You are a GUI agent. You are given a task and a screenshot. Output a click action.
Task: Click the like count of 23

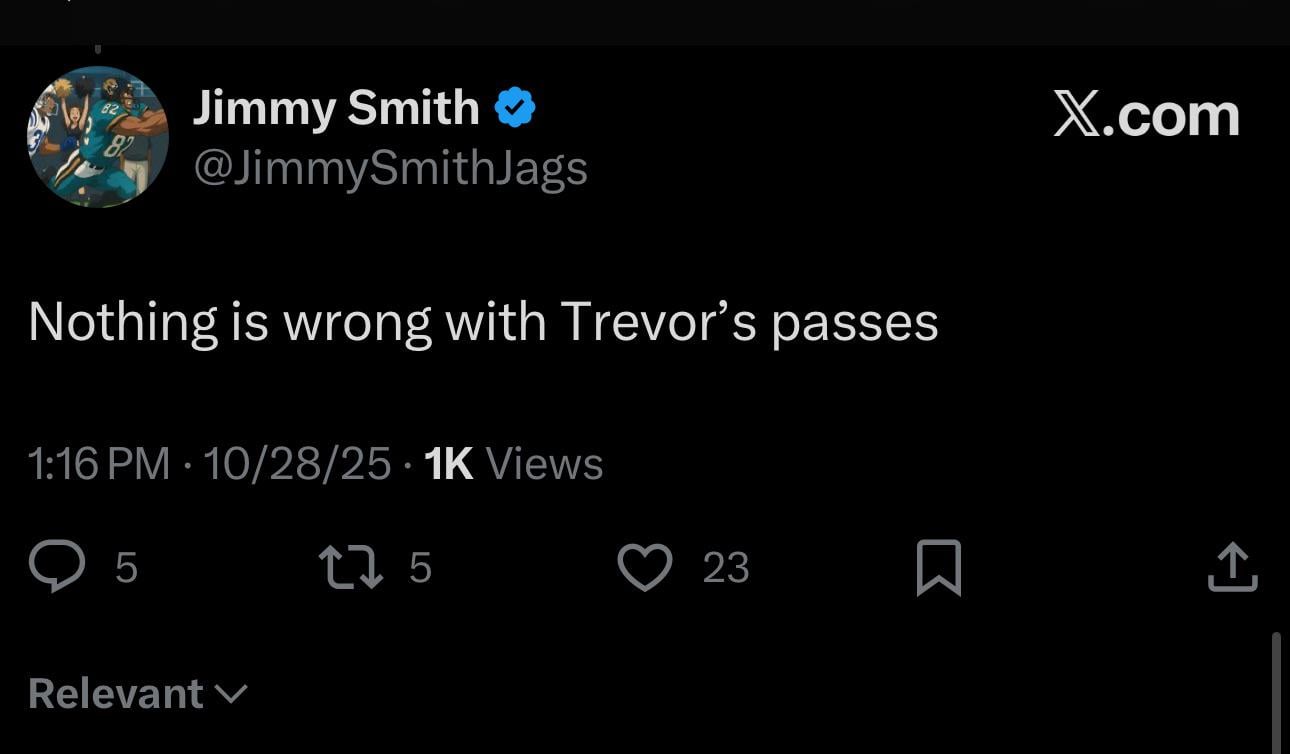point(726,568)
